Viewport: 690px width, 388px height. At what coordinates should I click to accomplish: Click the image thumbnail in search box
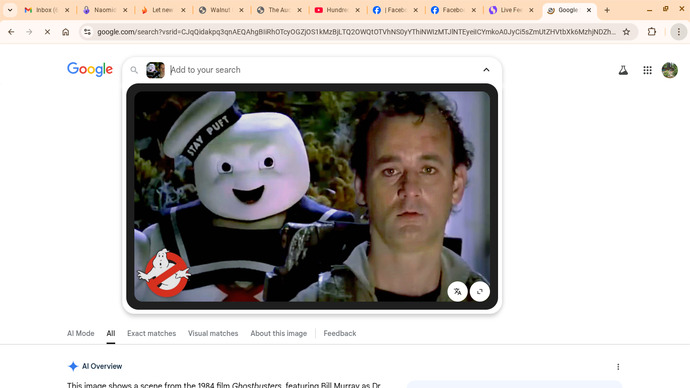pyautogui.click(x=155, y=70)
